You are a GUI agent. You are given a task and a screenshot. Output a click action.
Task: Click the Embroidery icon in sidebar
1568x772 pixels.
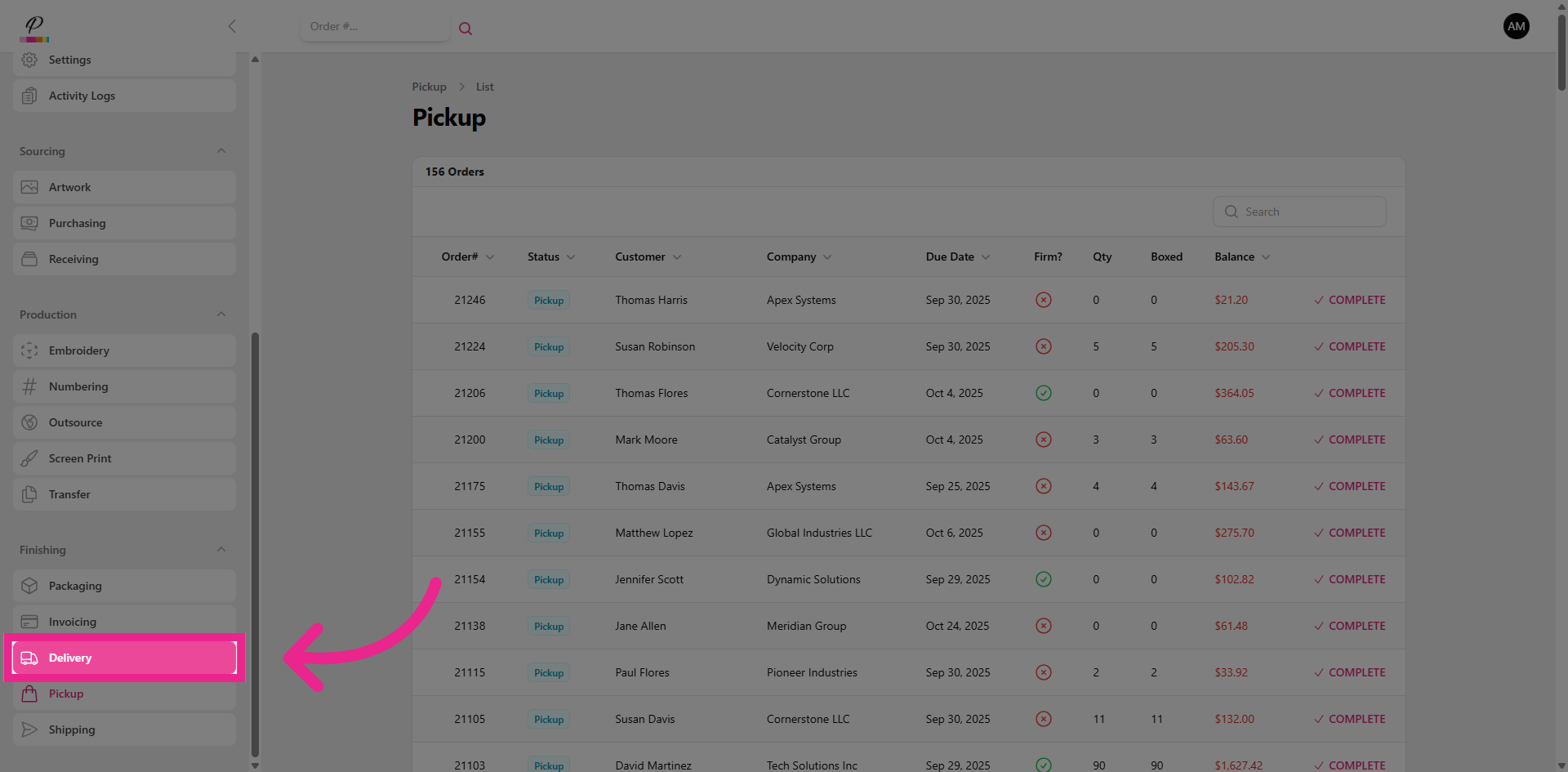pyautogui.click(x=29, y=350)
